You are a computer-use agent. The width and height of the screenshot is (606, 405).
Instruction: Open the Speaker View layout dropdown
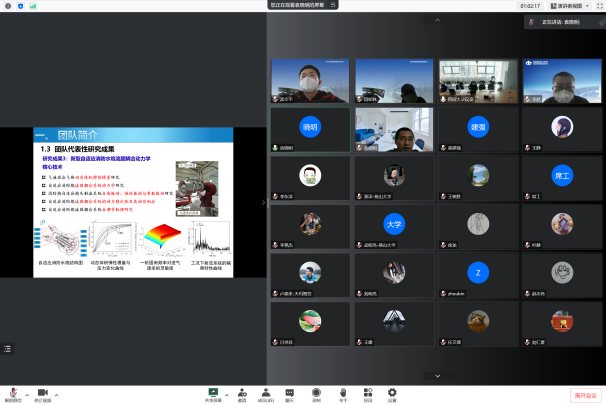click(570, 6)
